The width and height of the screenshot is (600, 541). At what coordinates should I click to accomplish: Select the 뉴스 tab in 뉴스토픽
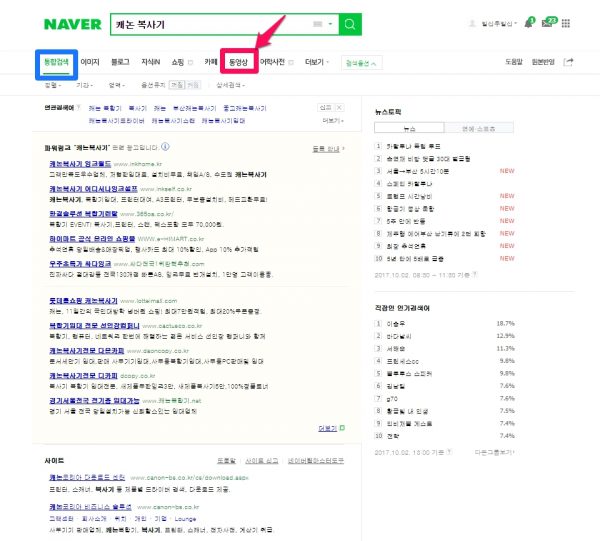[x=409, y=128]
